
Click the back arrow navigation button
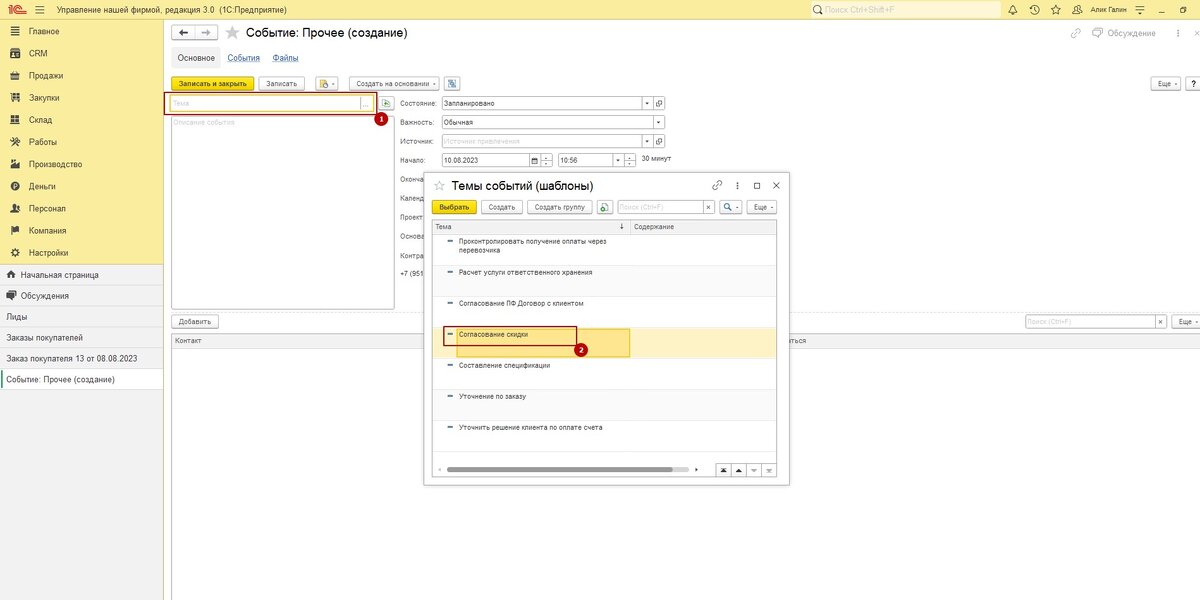182,33
